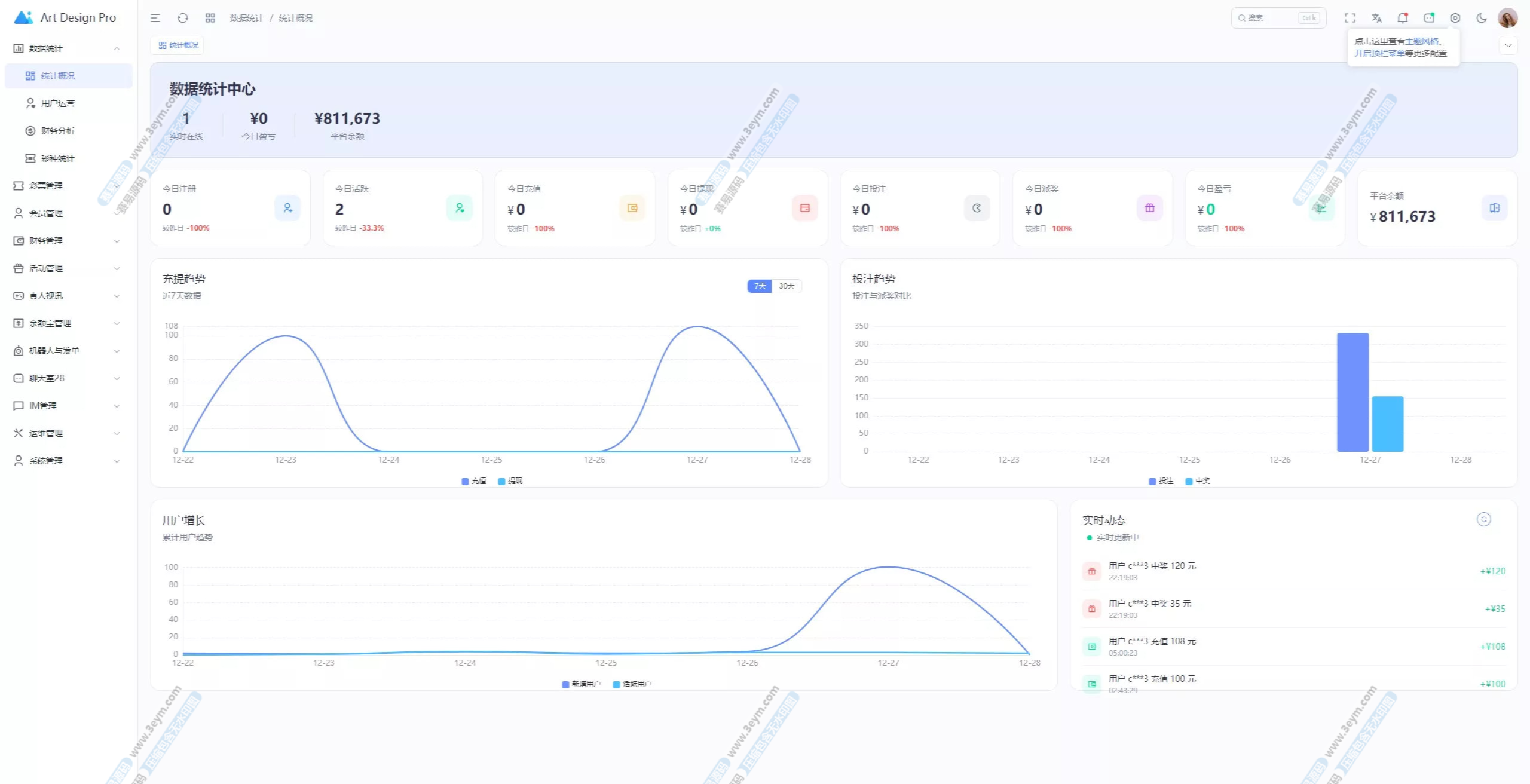This screenshot has height=784, width=1530.
Task: Click the 开启顶栏菜单 link in the tooltip
Action: click(1379, 53)
